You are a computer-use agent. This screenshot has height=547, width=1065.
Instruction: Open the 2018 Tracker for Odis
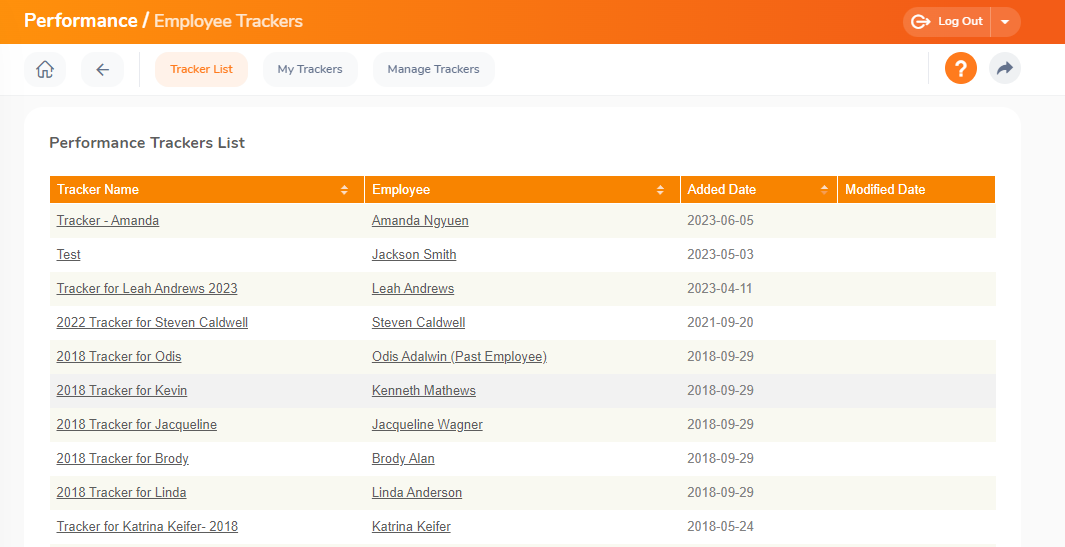(119, 356)
